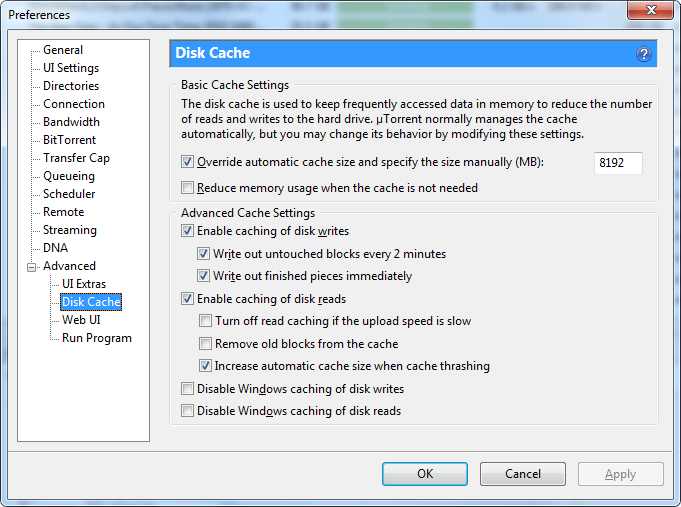Screen dimensions: 681x507
Task: Collapse the Advanced tree node
Action: click(x=31, y=267)
